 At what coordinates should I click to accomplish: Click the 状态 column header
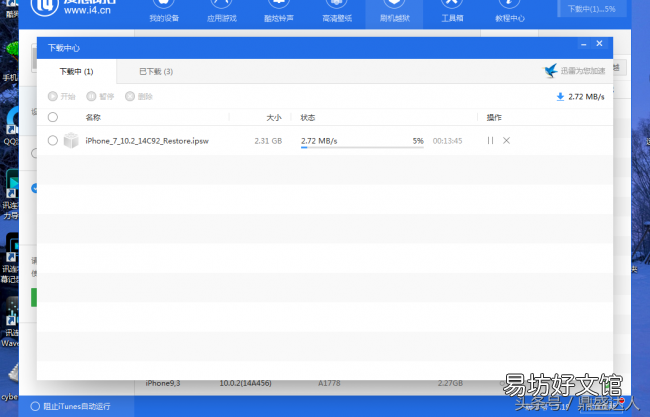tap(308, 118)
